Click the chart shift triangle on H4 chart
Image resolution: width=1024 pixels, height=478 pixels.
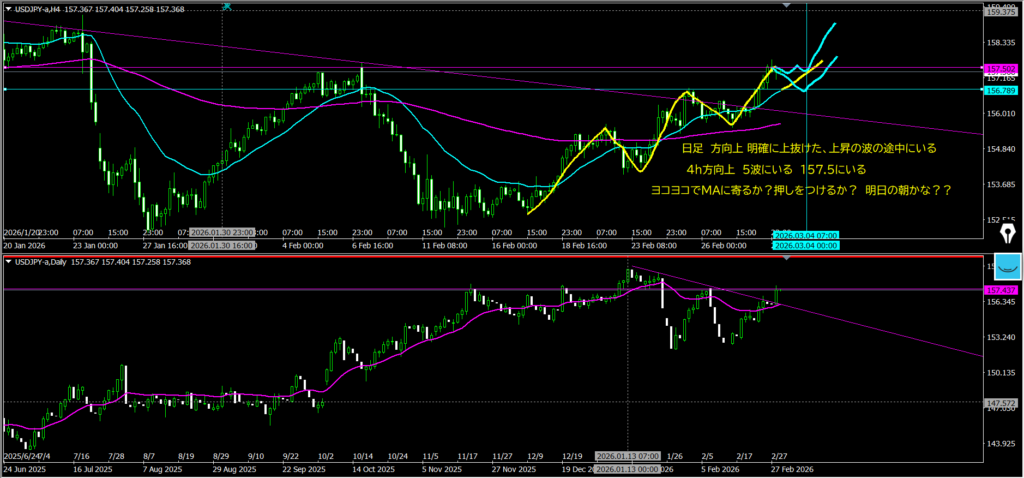pyautogui.click(x=786, y=6)
